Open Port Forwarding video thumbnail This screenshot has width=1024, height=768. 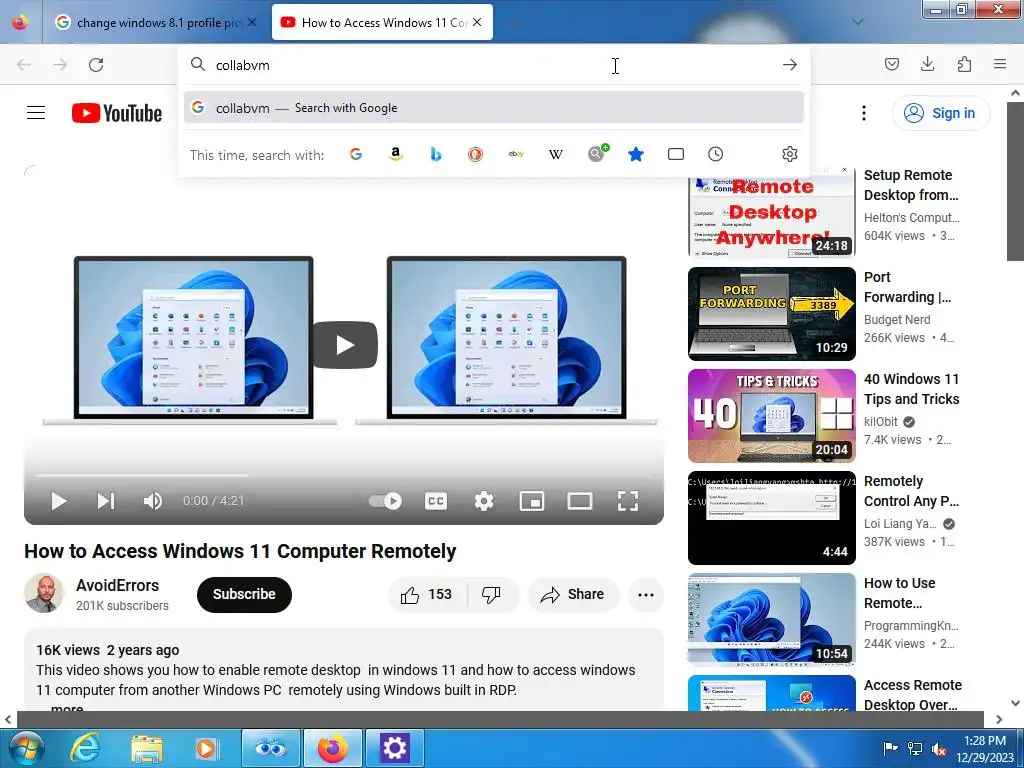(x=771, y=314)
